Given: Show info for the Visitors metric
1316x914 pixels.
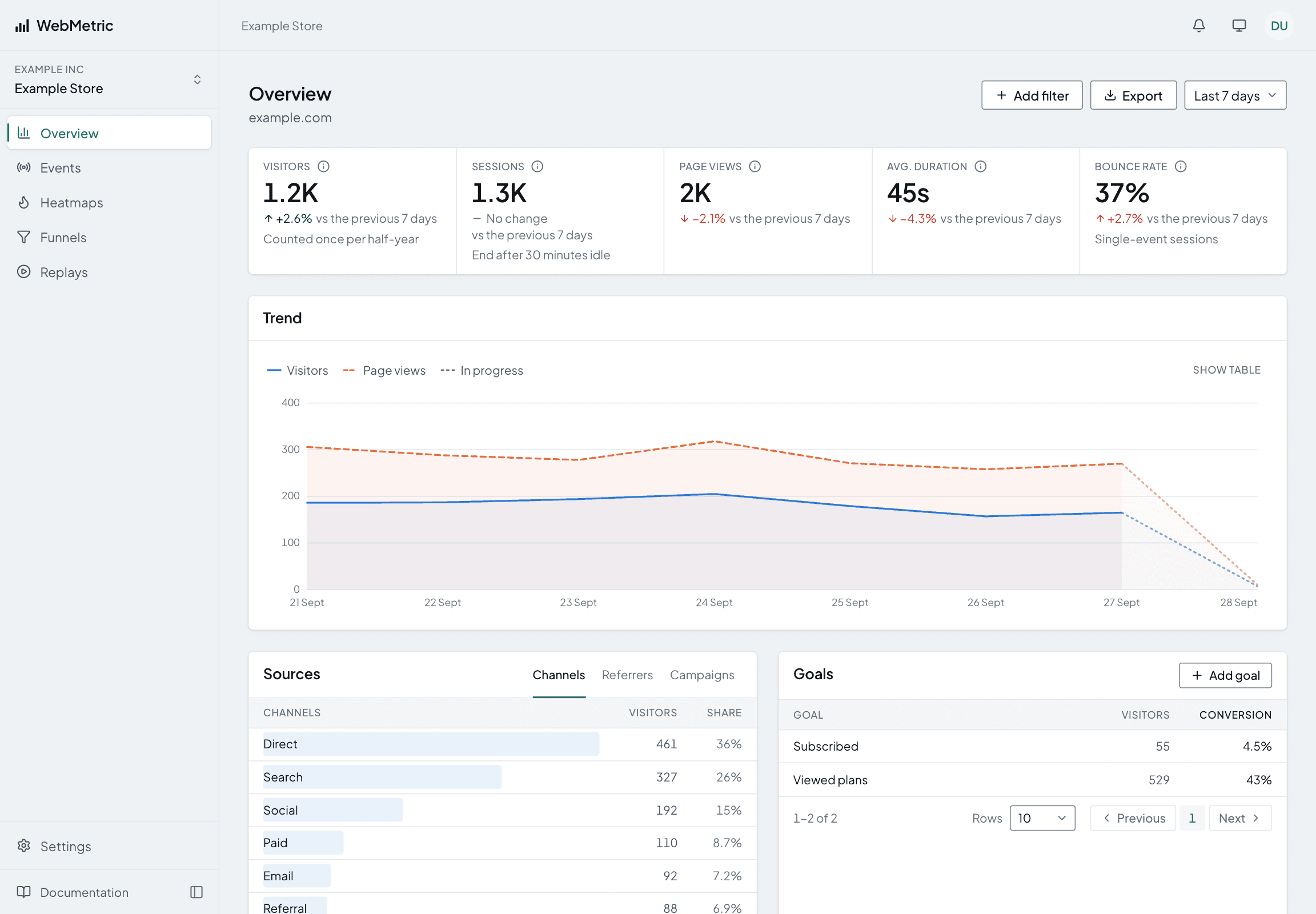Looking at the screenshot, I should coord(323,167).
